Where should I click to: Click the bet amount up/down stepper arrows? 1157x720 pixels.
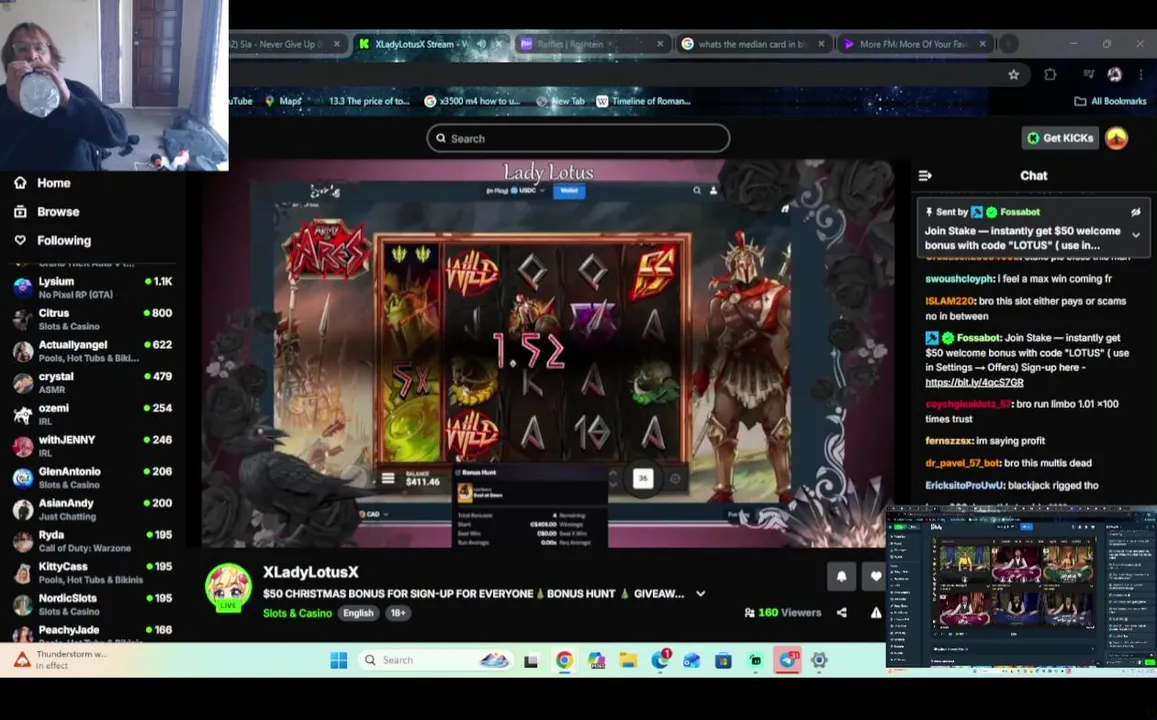[x=612, y=479]
